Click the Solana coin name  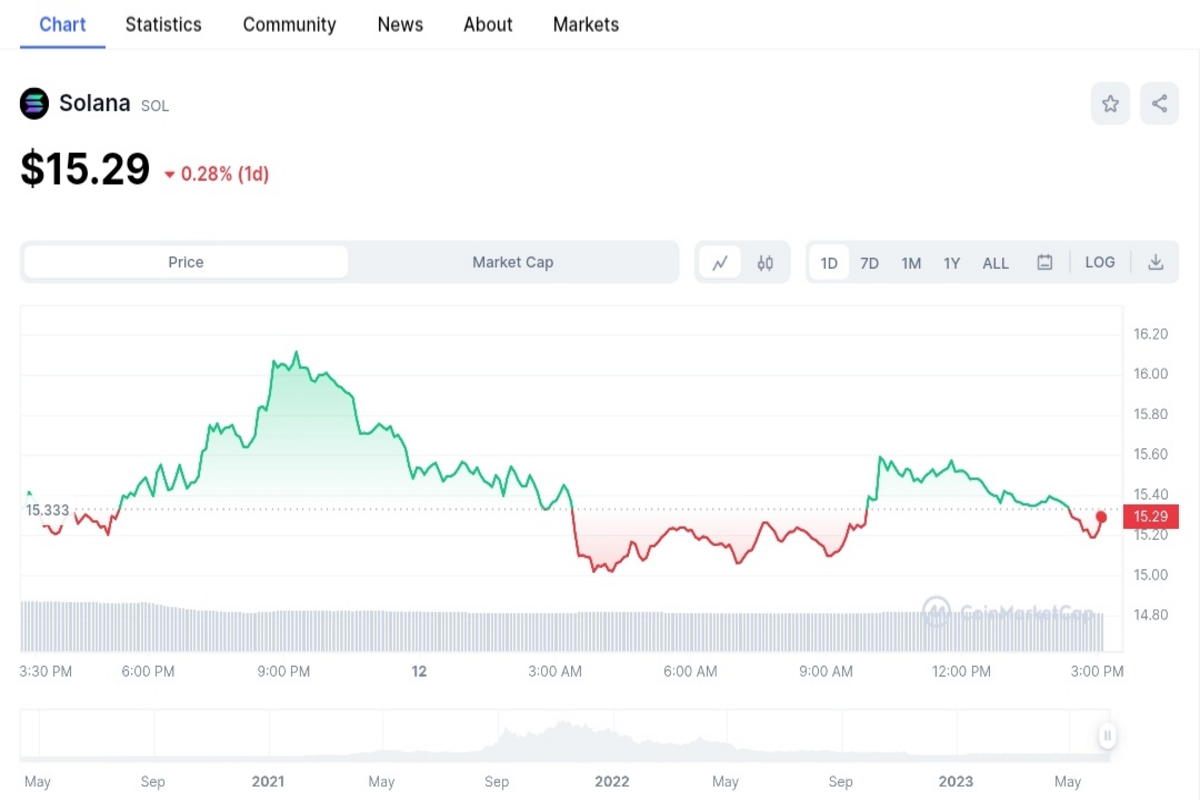(x=95, y=103)
